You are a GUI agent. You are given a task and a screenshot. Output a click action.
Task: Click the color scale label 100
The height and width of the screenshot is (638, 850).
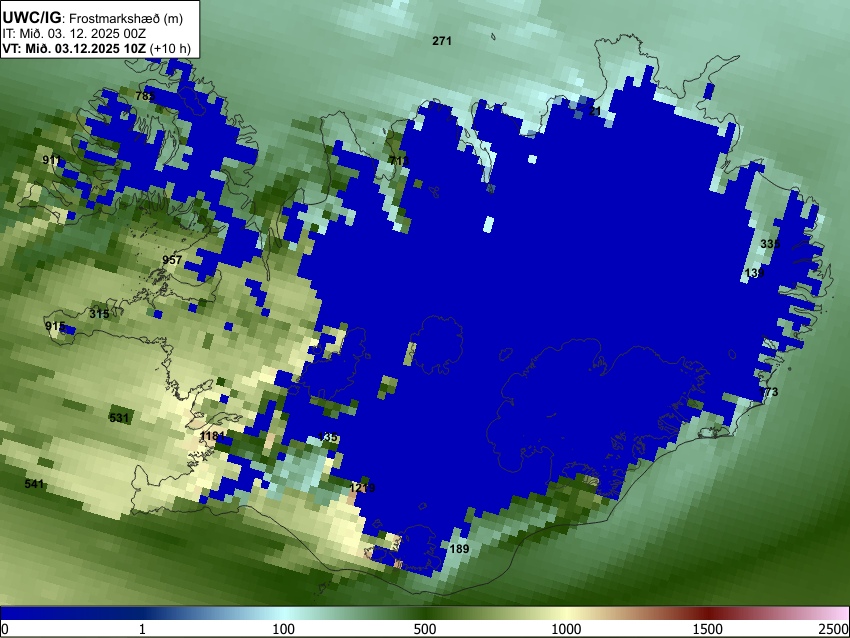(x=283, y=629)
